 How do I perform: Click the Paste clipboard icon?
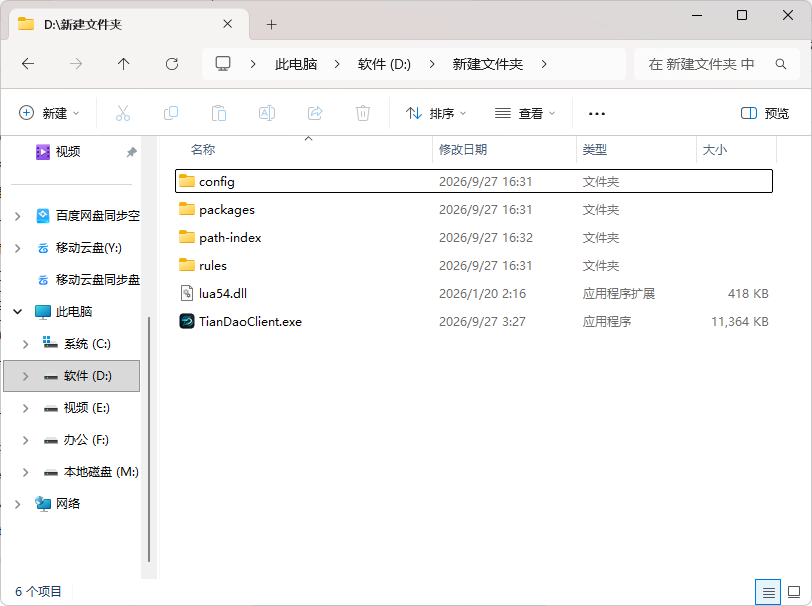click(x=219, y=113)
